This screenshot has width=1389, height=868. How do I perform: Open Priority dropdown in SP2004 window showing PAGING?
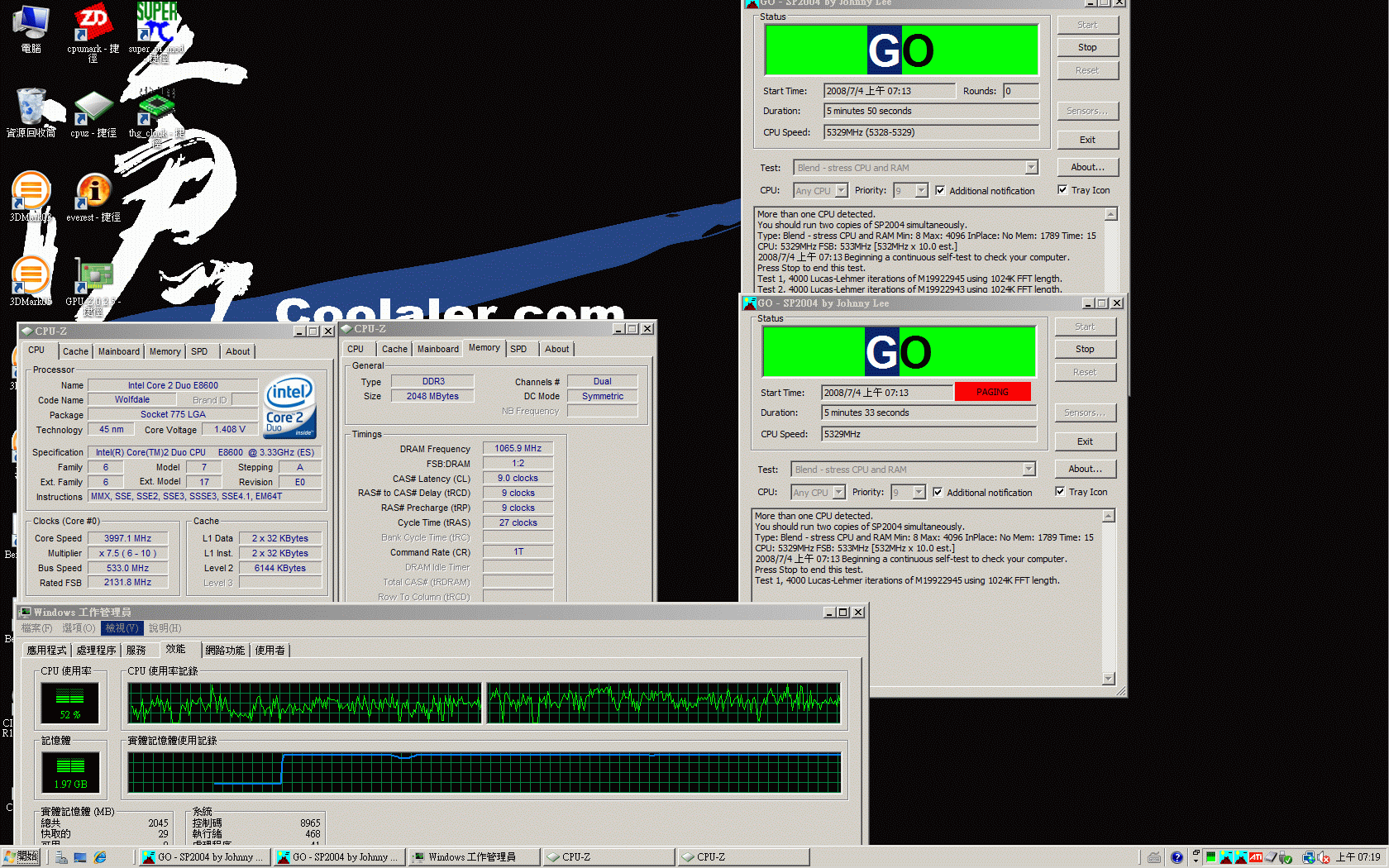click(x=919, y=493)
